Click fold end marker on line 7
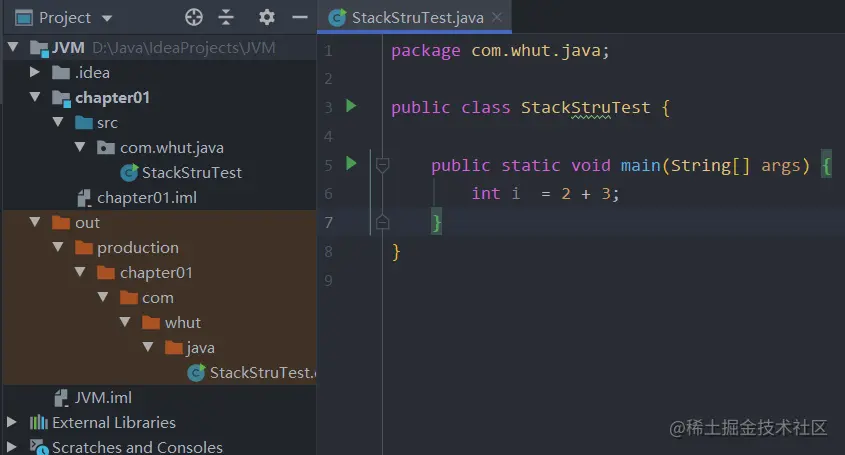 coord(382,222)
